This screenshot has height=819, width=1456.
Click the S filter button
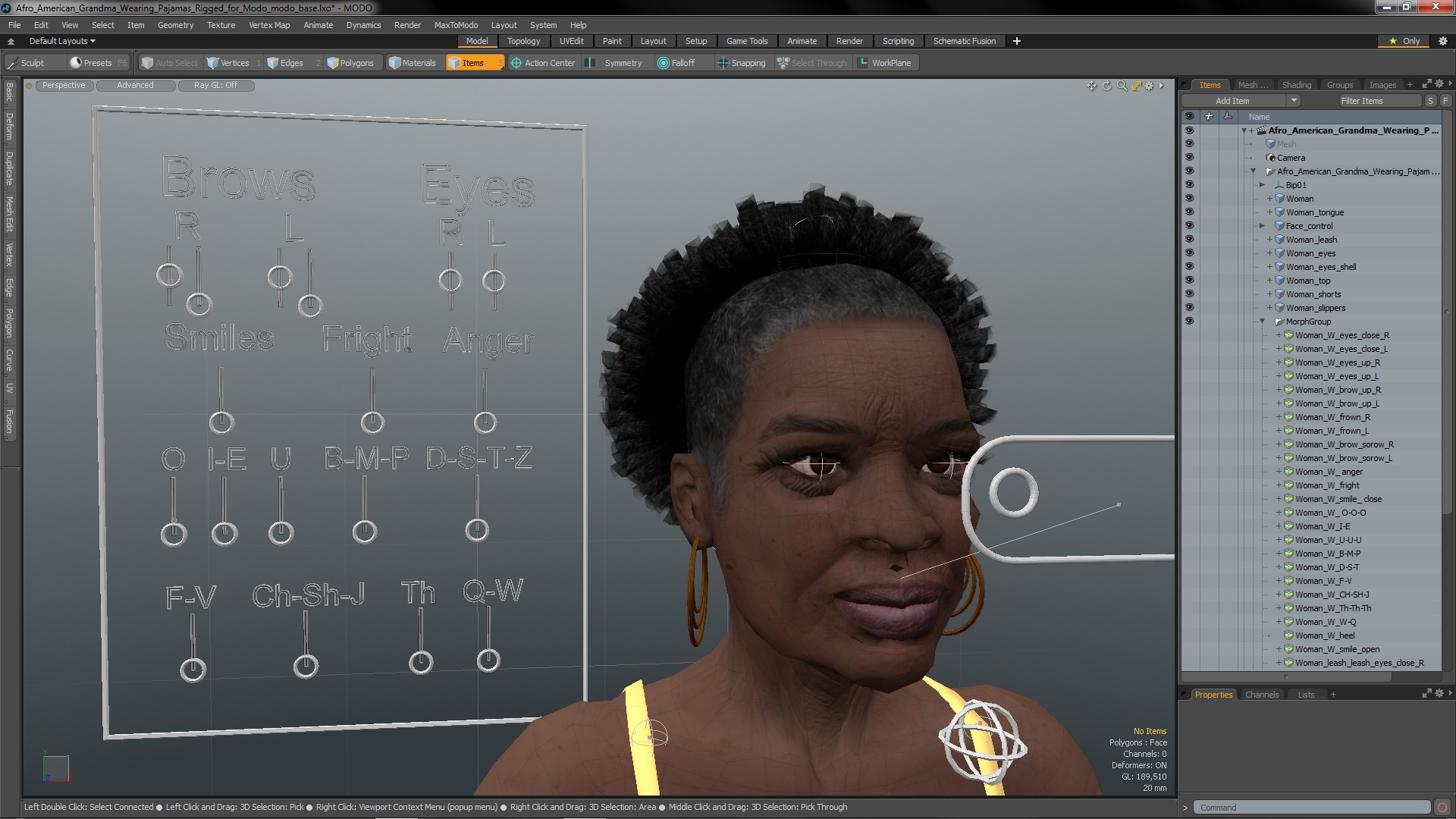1430,101
